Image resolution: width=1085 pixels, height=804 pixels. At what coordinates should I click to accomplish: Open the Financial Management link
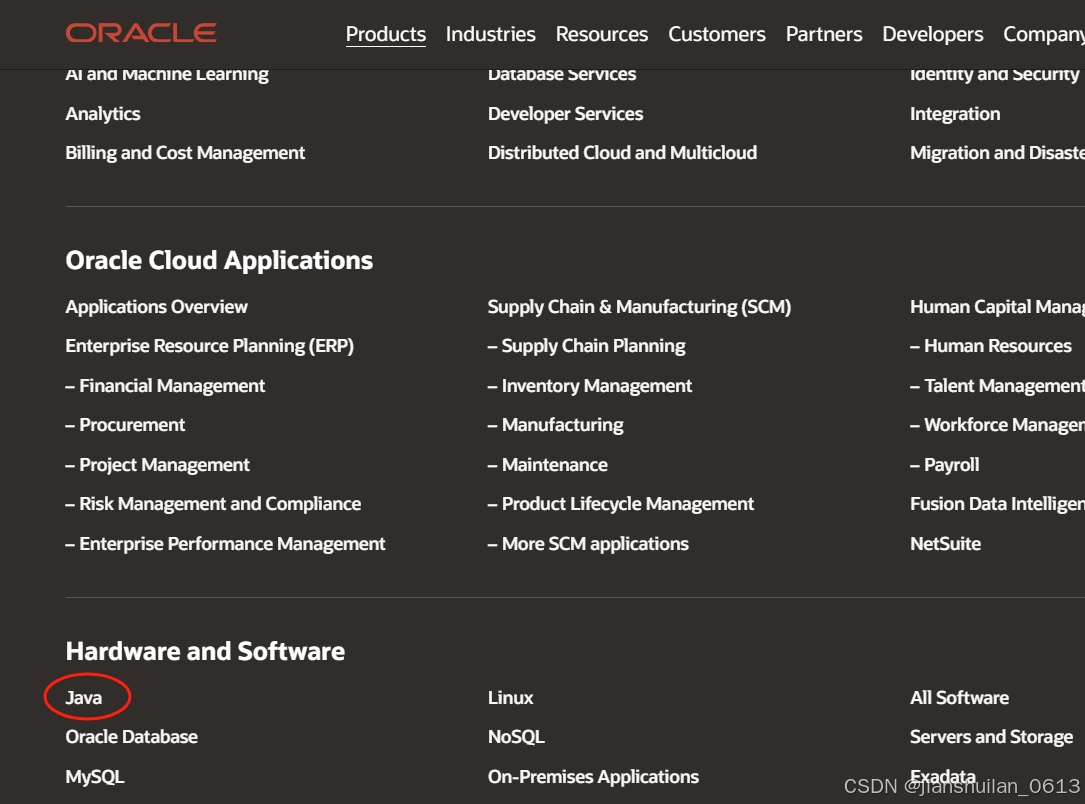[165, 385]
